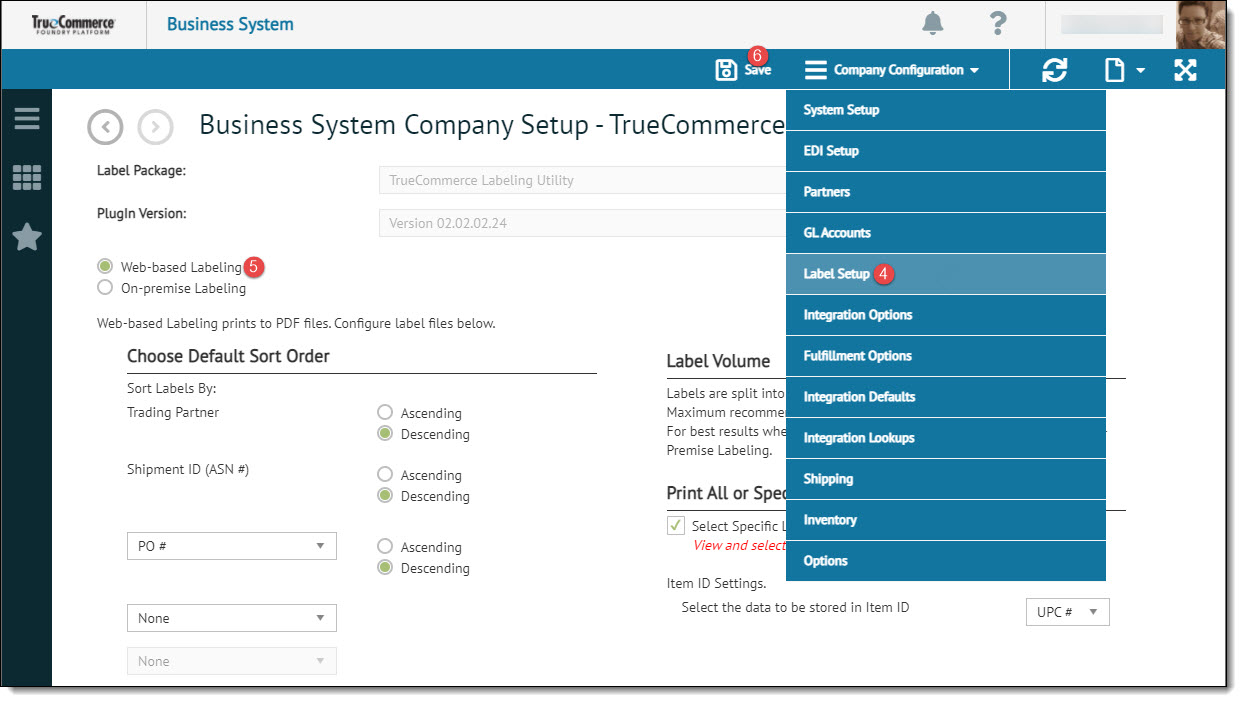Click the refresh/sync icon in the toolbar

point(1055,69)
